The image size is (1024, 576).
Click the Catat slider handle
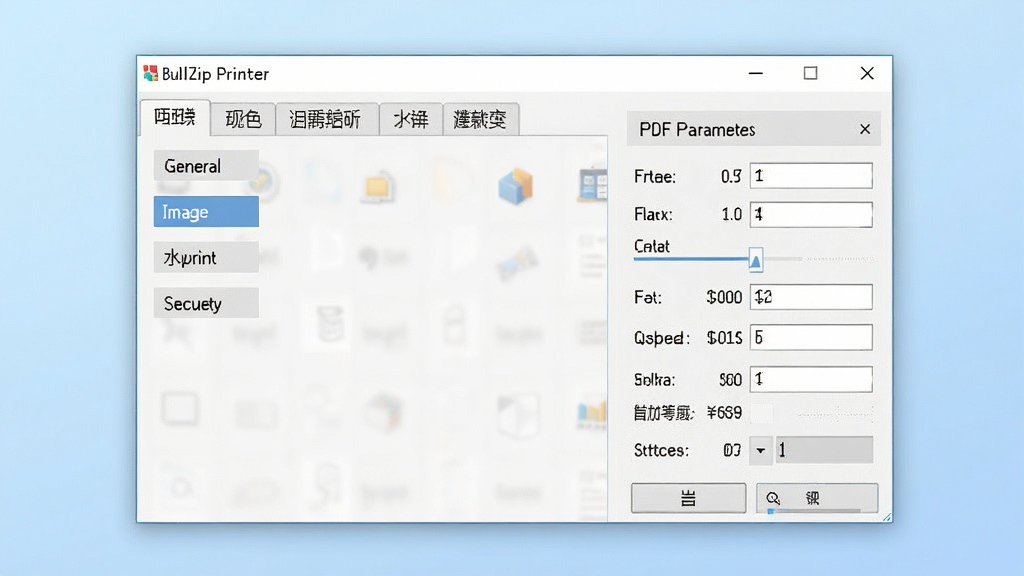click(x=756, y=260)
